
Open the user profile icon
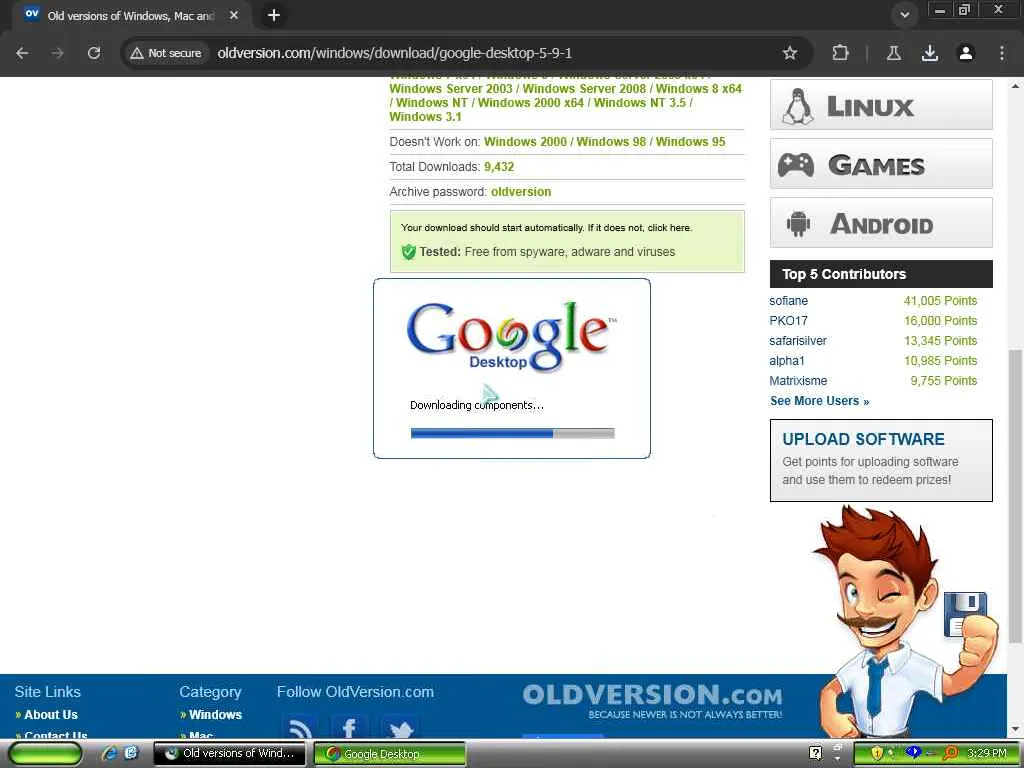coord(966,53)
